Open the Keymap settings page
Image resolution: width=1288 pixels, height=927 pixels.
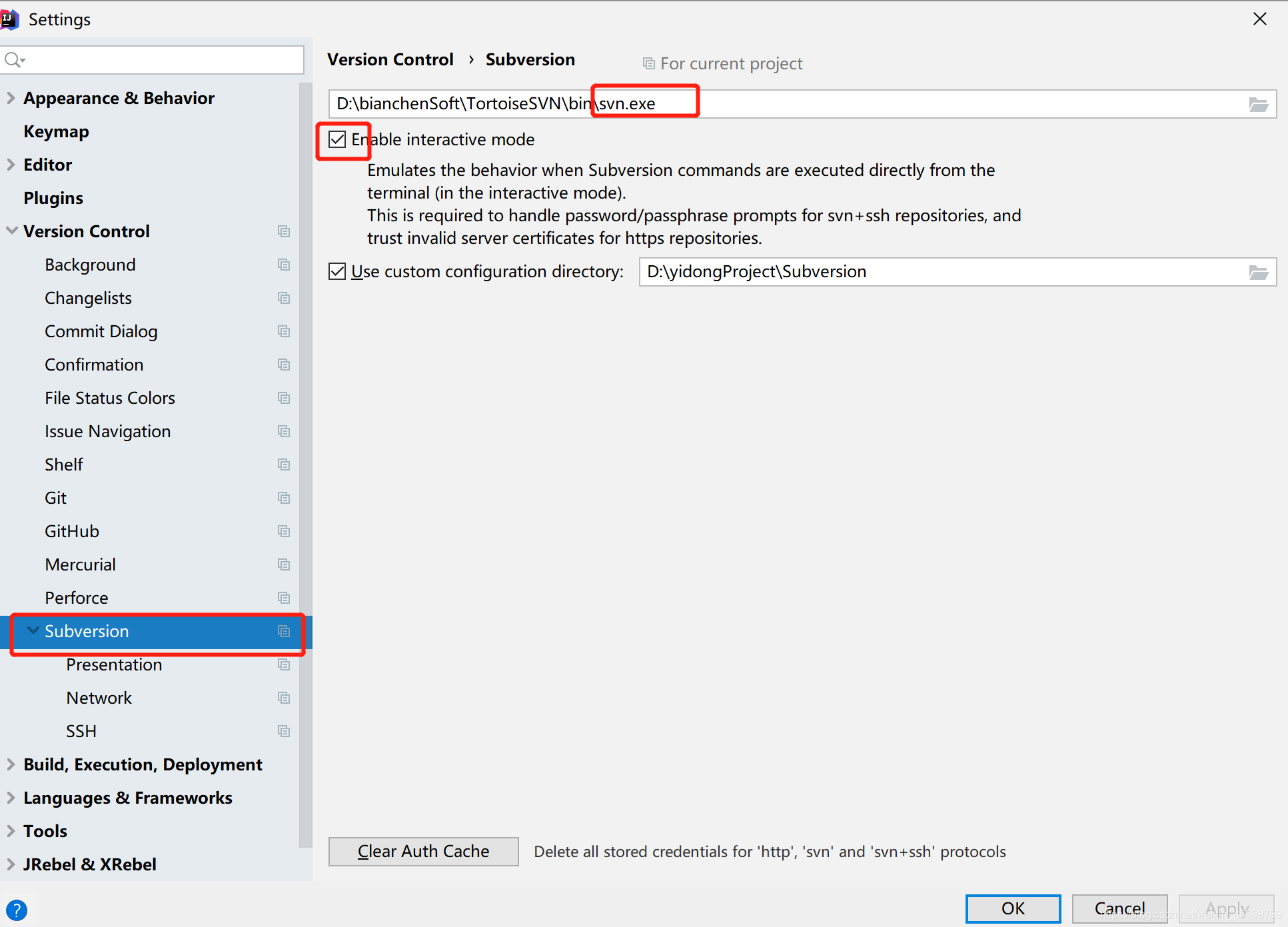(56, 131)
